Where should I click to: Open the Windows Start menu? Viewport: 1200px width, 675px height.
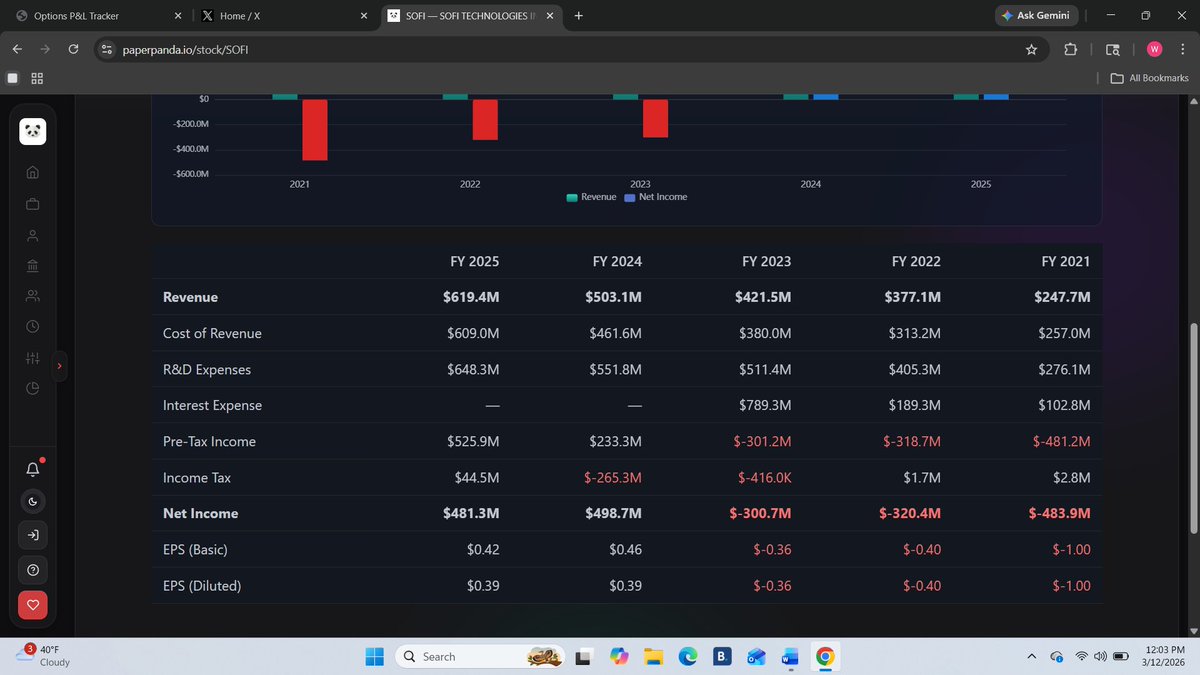pos(374,656)
